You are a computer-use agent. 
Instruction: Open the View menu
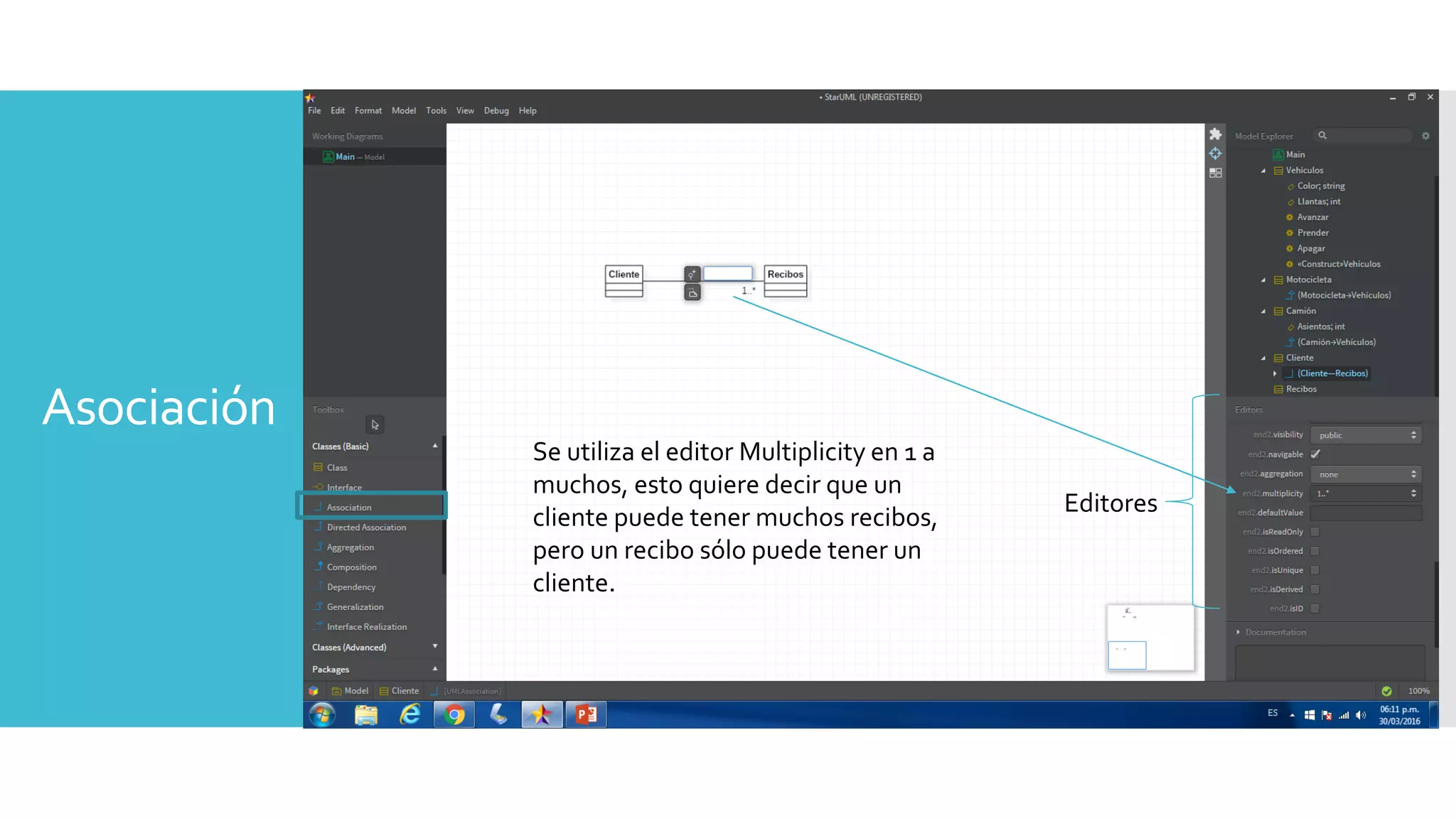tap(465, 111)
